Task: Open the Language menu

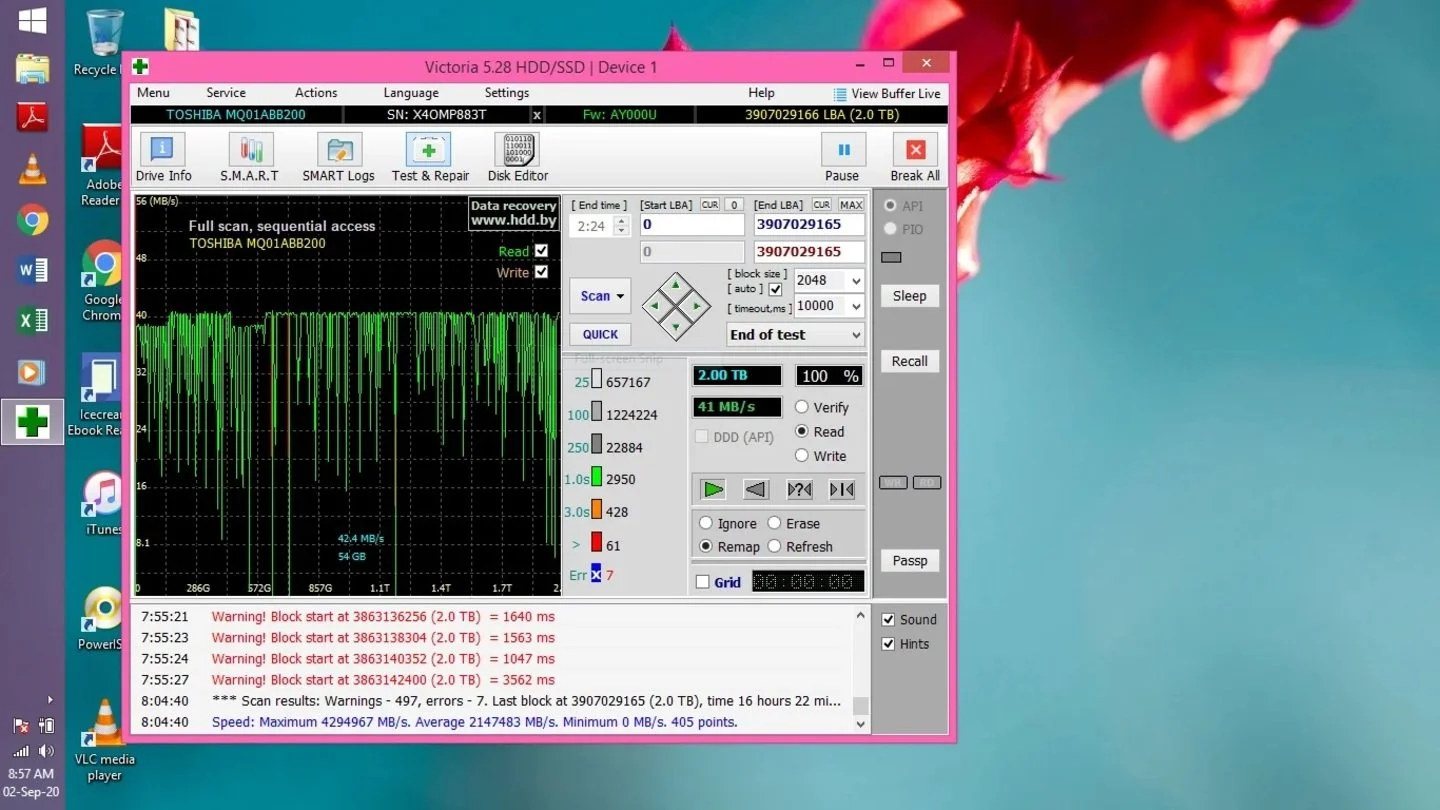Action: click(411, 93)
